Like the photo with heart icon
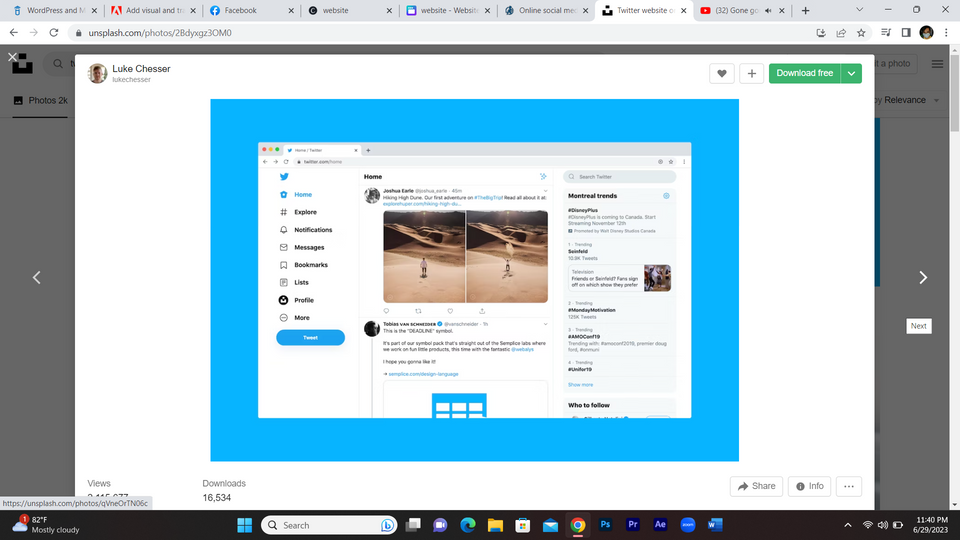This screenshot has height=540, width=960. coord(720,73)
